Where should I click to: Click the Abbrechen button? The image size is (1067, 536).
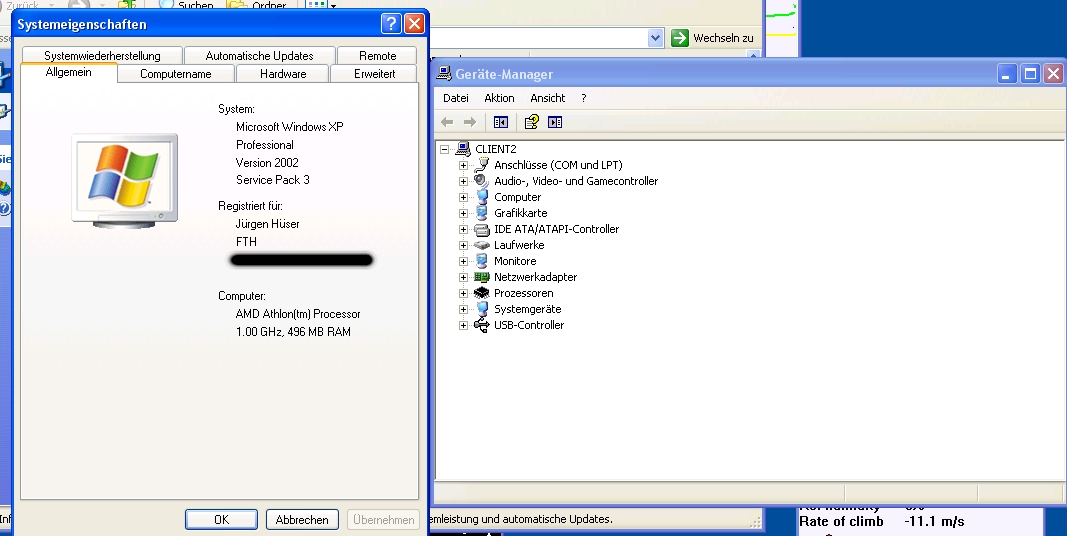point(302,520)
